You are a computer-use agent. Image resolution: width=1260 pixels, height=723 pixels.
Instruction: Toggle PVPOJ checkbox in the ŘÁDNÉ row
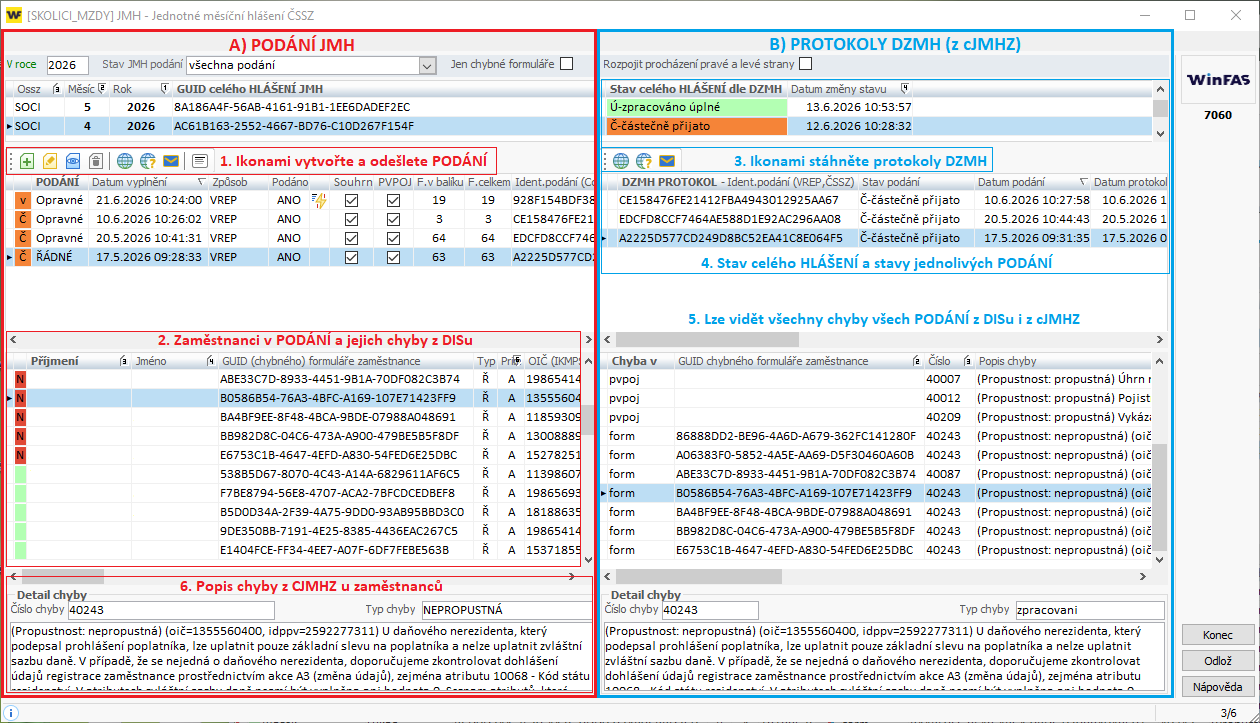click(x=393, y=257)
